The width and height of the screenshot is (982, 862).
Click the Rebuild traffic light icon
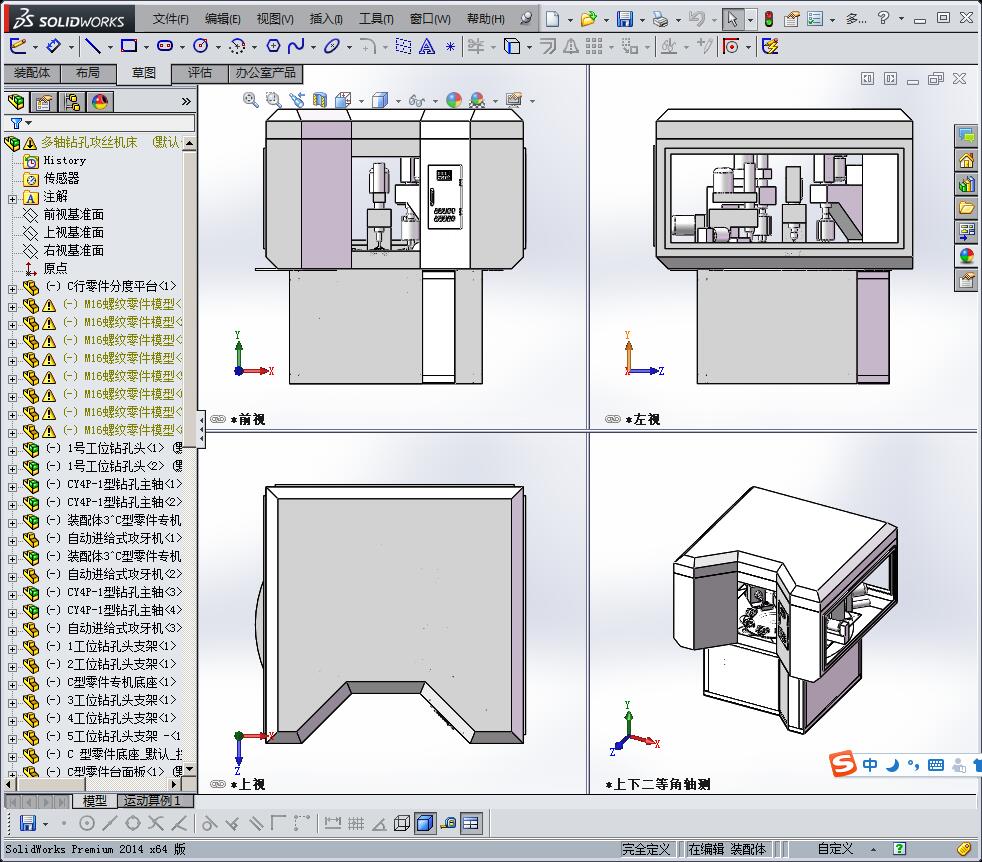tap(768, 19)
